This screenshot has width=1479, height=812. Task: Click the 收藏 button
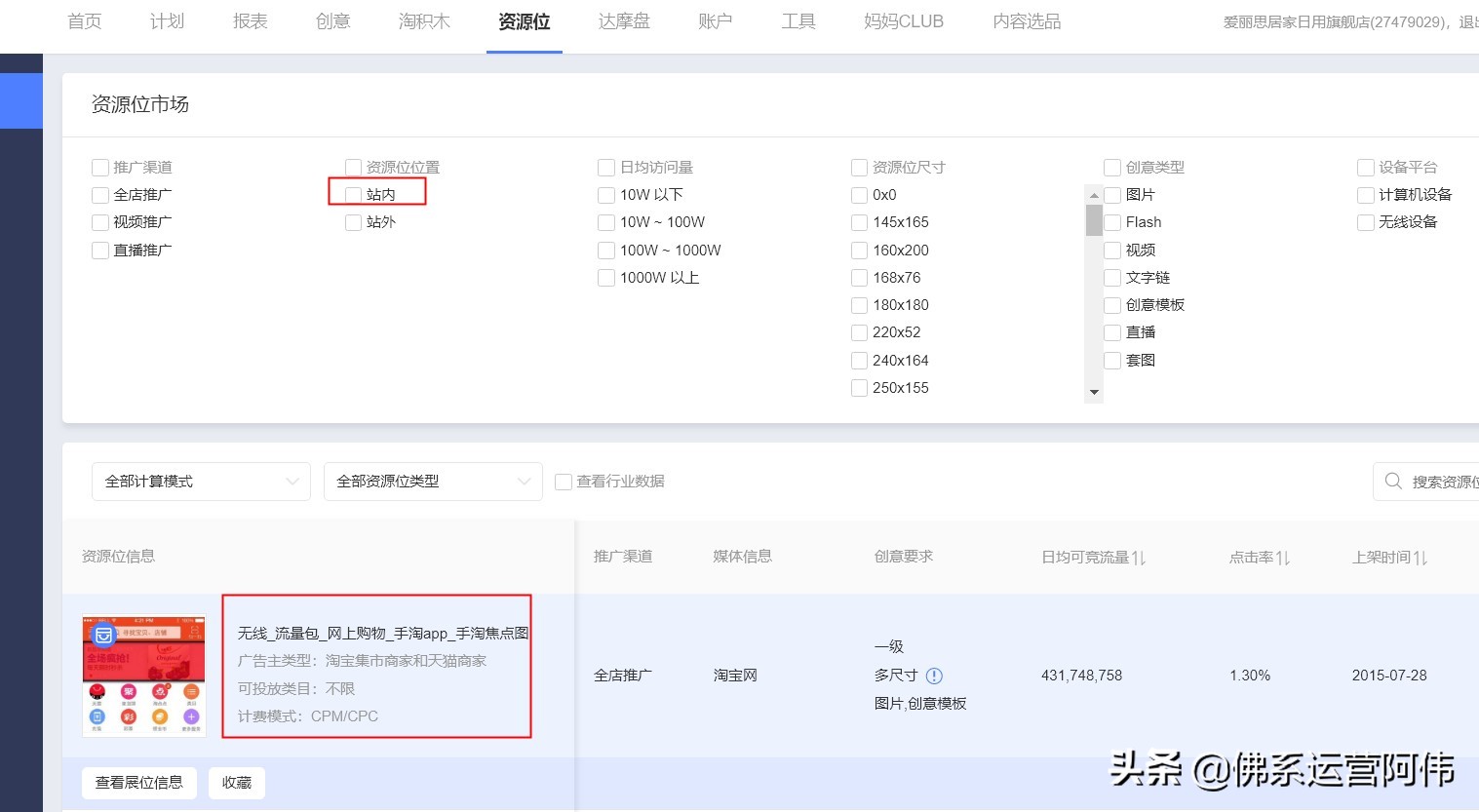tap(236, 782)
